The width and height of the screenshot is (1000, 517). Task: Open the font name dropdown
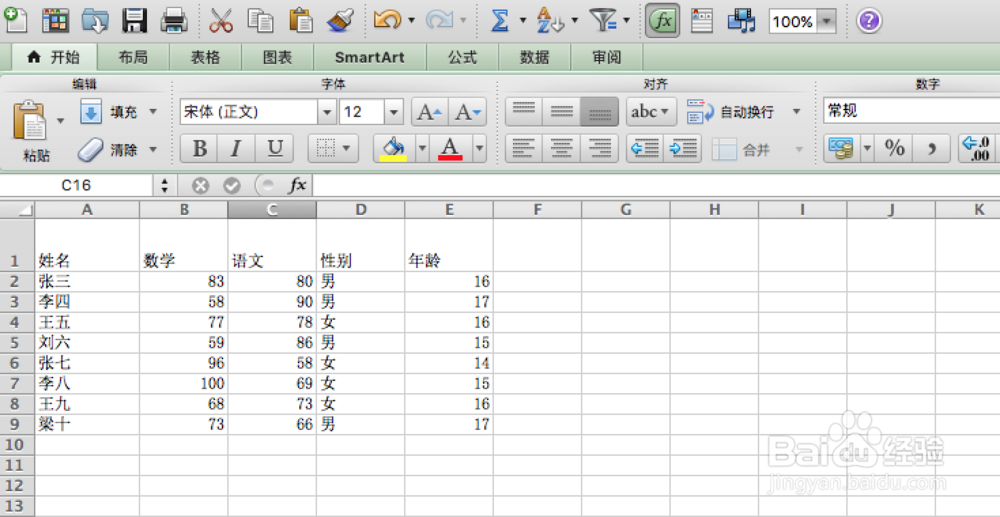pyautogui.click(x=327, y=112)
